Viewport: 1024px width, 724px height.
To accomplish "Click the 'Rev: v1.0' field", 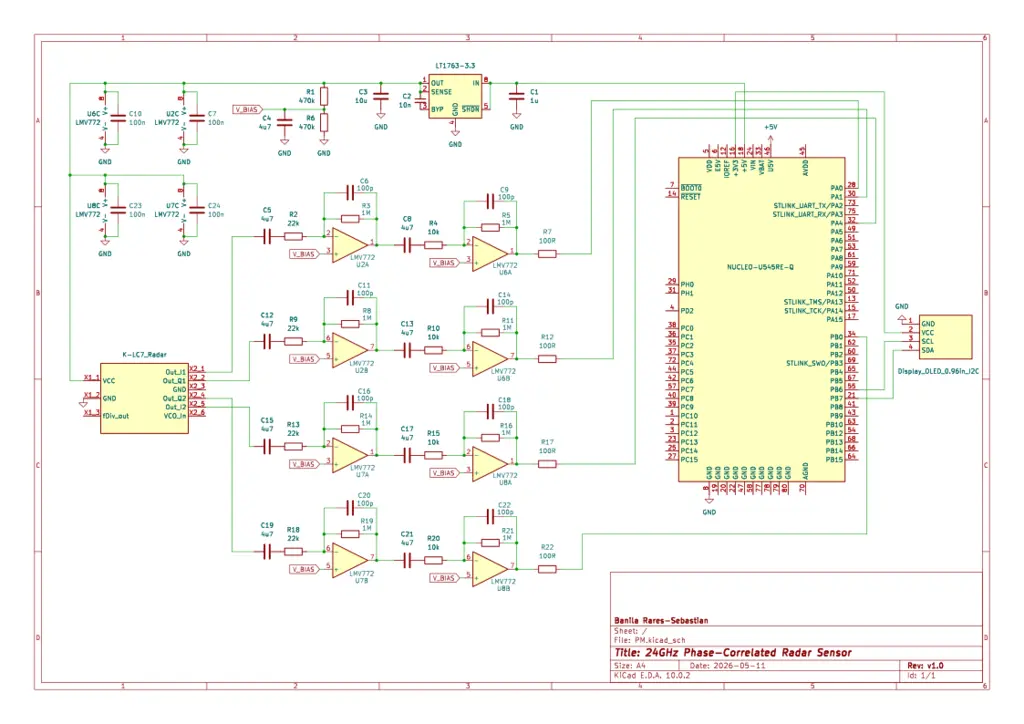I will tap(925, 666).
